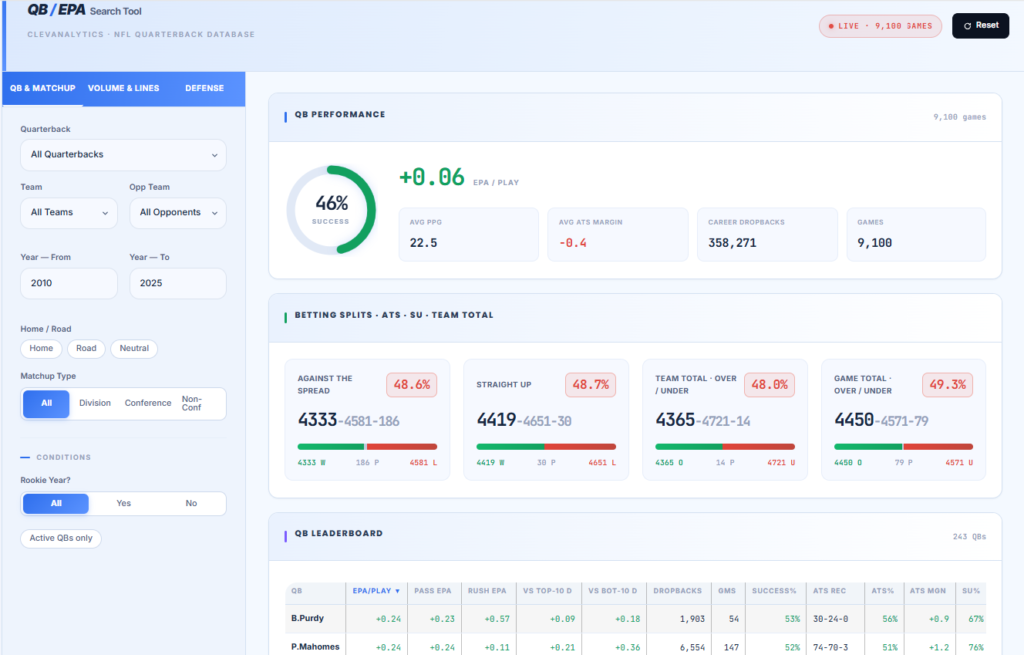Viewport: 1024px width, 655px height.
Task: Click the 48.6% against-the-spread badge
Action: coord(411,385)
